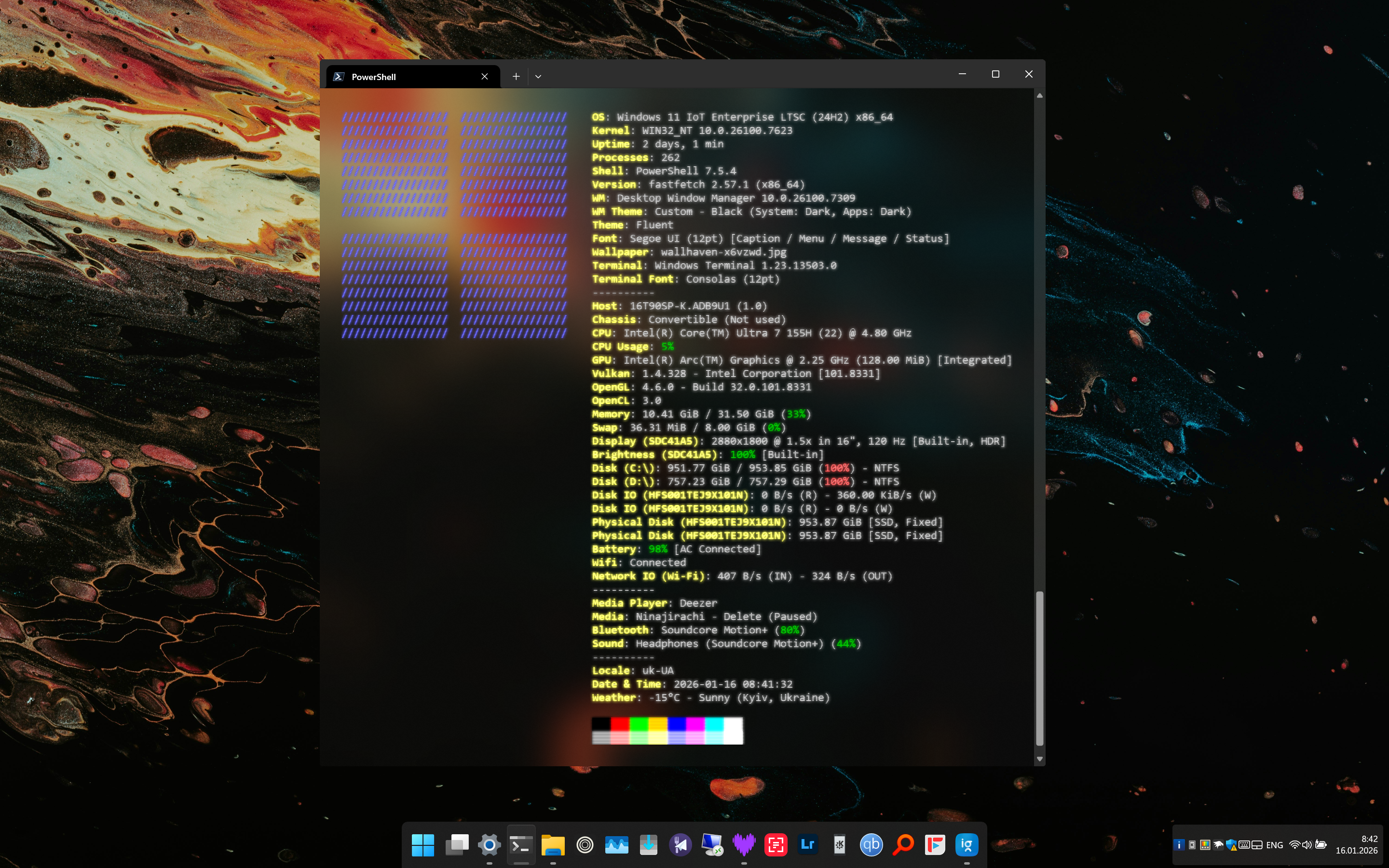Screen dimensions: 1389x868
Task: Open File Explorer from taskbar
Action: click(x=553, y=844)
